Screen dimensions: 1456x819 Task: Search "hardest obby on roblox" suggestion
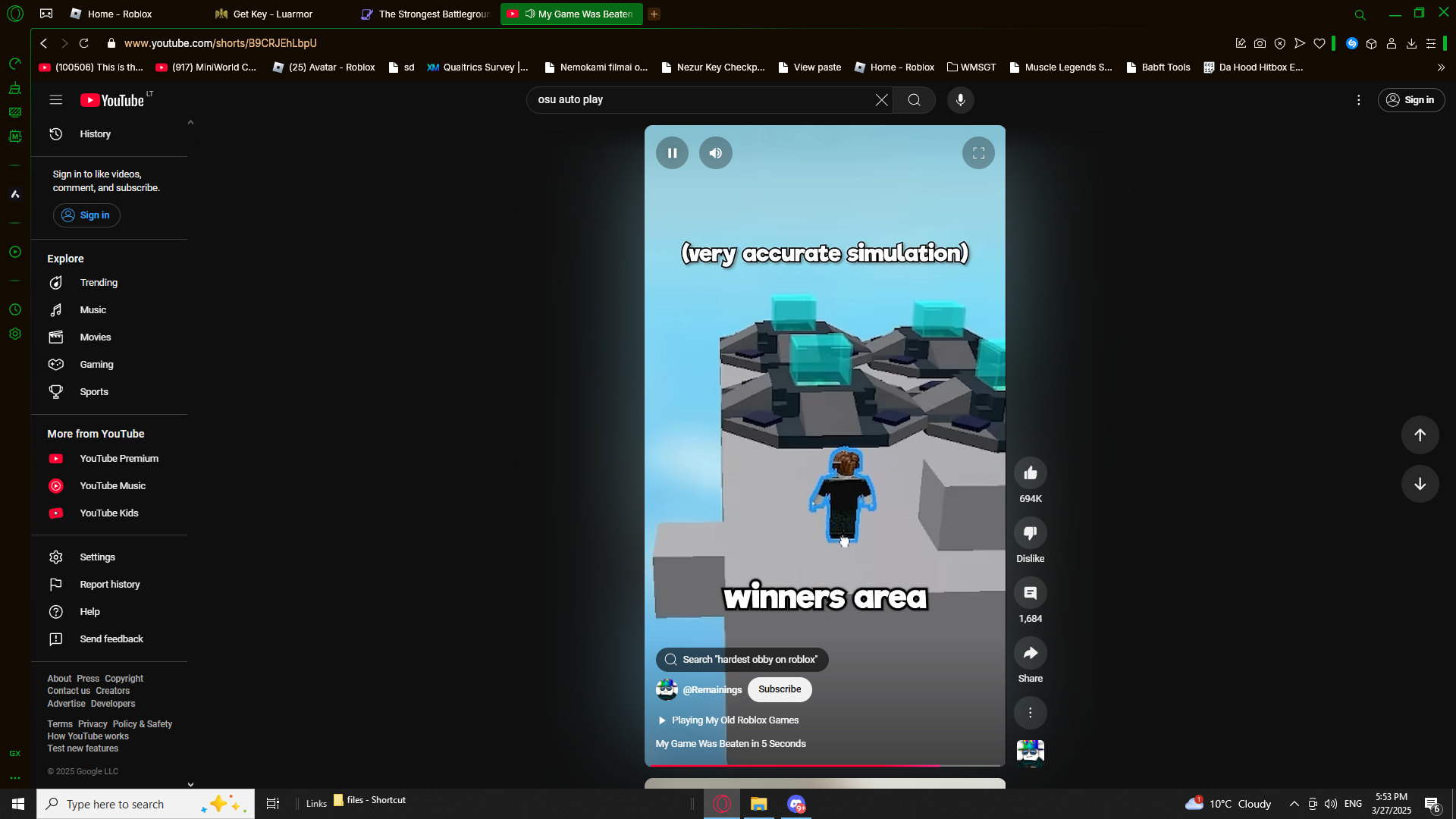742,660
